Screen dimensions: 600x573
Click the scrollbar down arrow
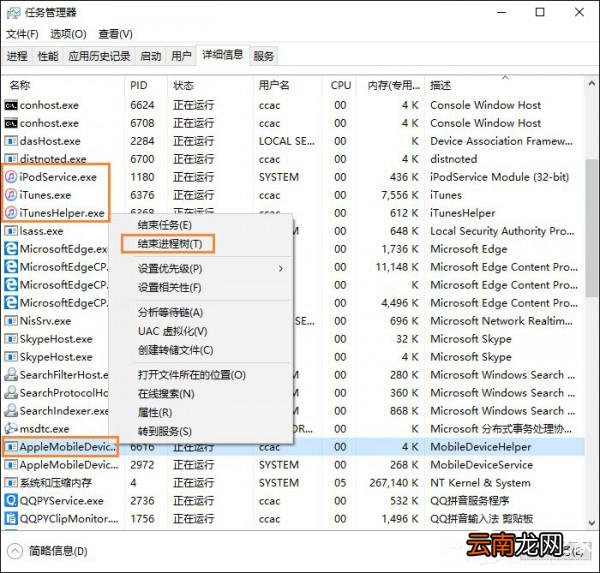tap(592, 523)
